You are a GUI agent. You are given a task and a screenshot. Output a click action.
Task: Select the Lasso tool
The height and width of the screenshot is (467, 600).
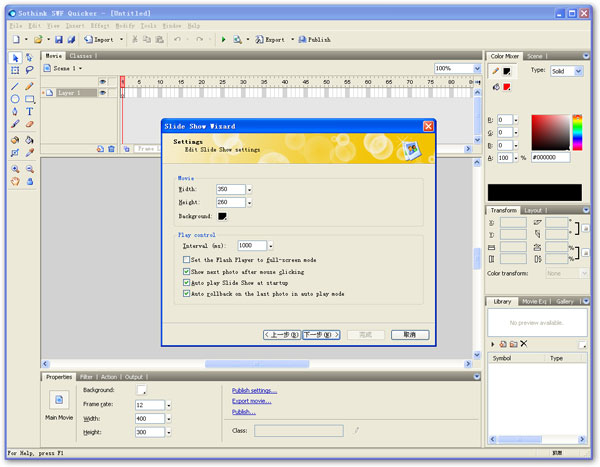29,70
